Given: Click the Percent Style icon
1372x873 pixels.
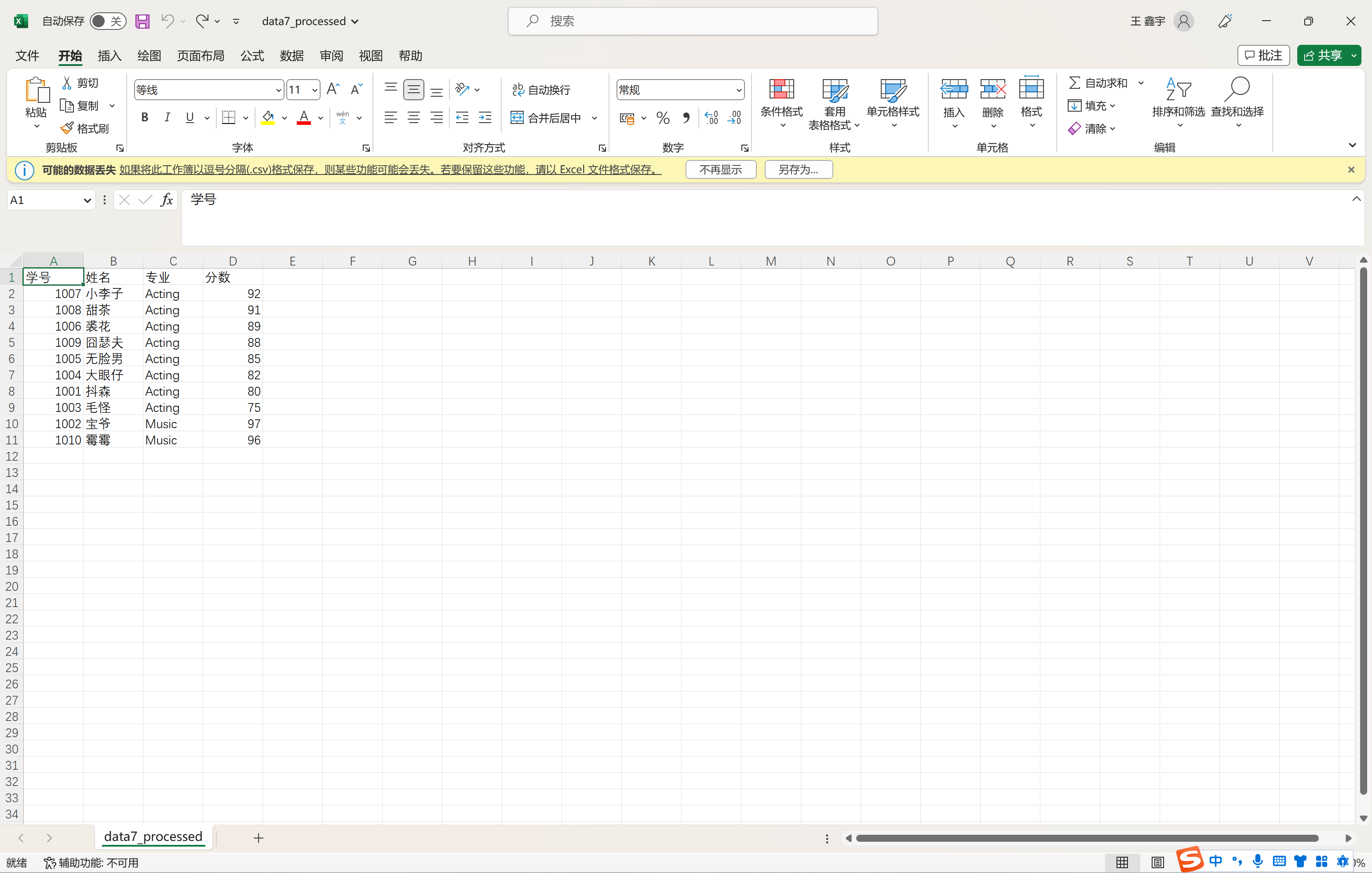Looking at the screenshot, I should click(x=663, y=118).
